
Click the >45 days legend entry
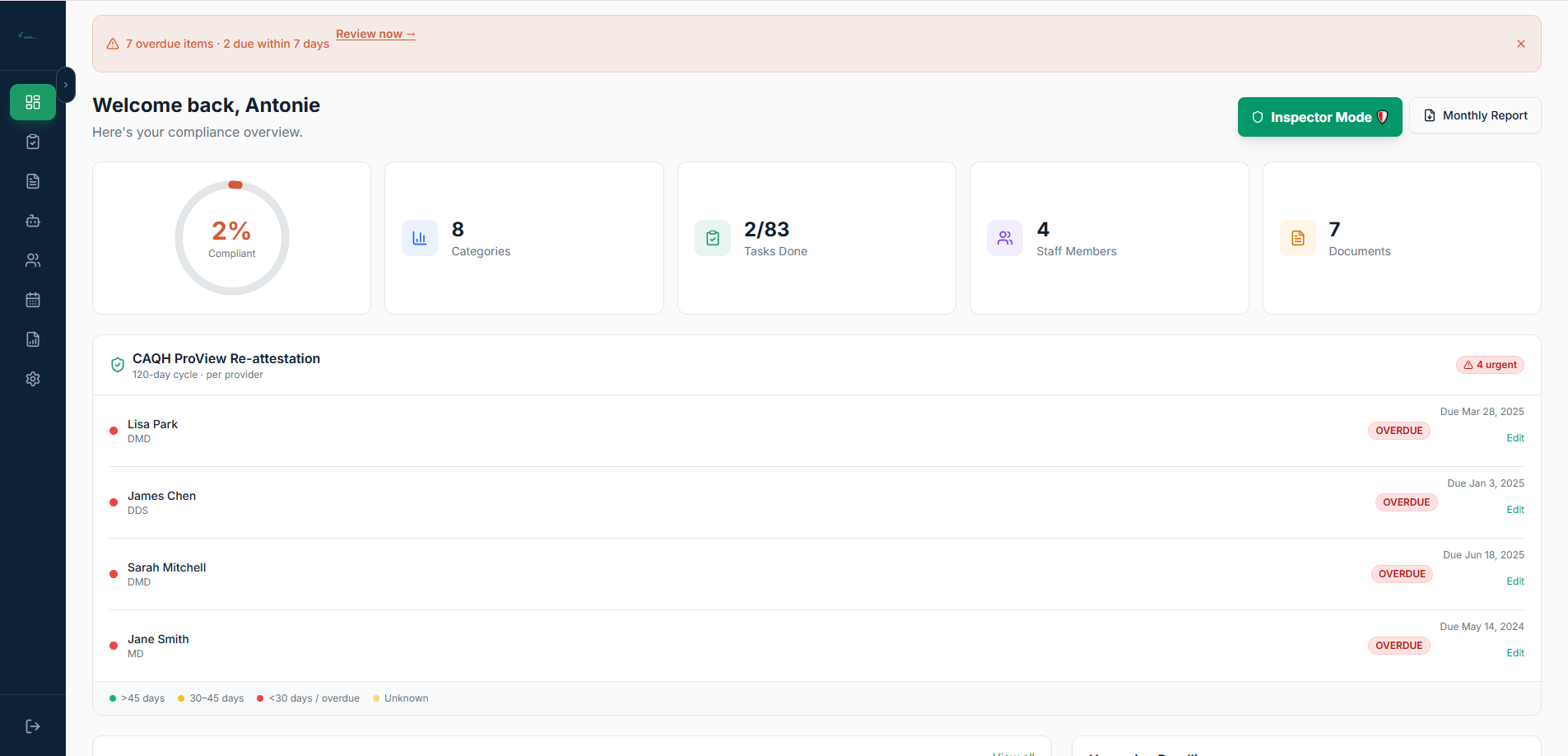pyautogui.click(x=137, y=698)
